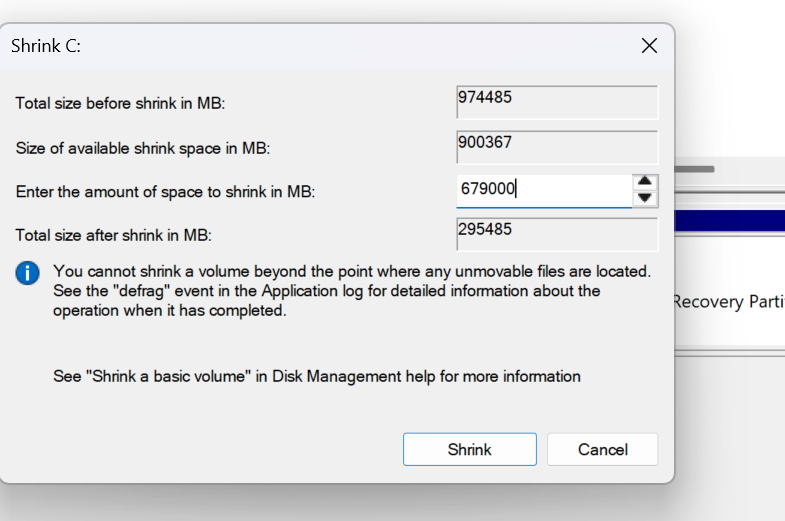Click the total size after shrink value 295485
Viewport: 785px width, 521px height.
(x=556, y=234)
